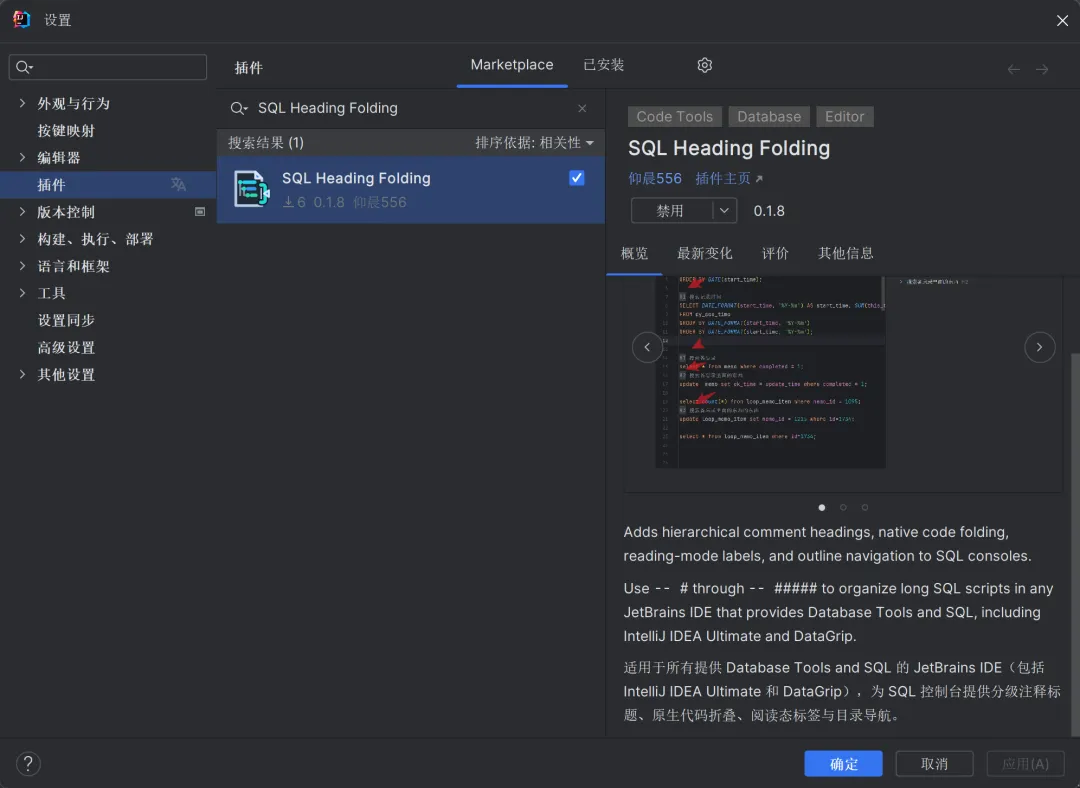This screenshot has width=1080, height=788.
Task: Open the 评价 tab
Action: tap(775, 253)
